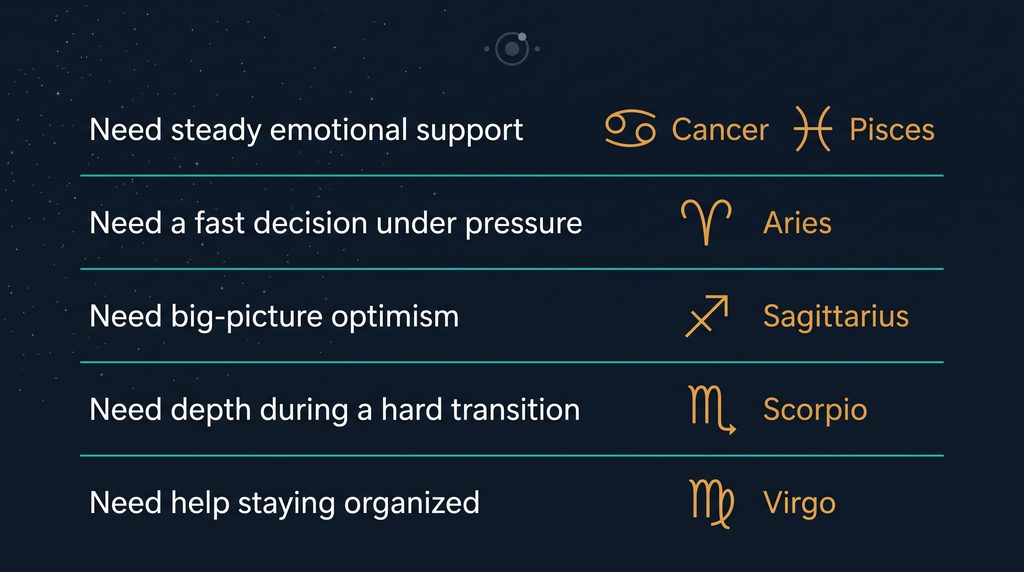Select the Virgo text label
Image resolution: width=1024 pixels, height=572 pixels.
799,504
